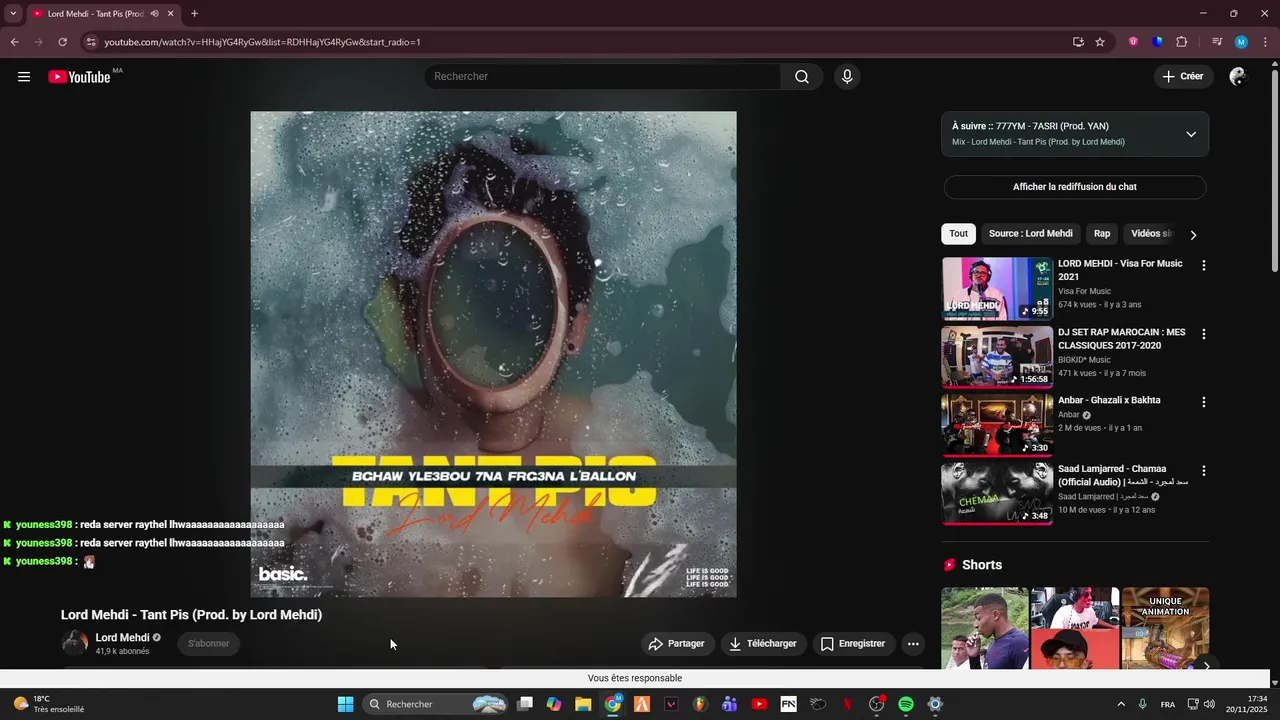This screenshot has height=720, width=1280.
Task: Go back with browser back arrow
Action: point(14,42)
